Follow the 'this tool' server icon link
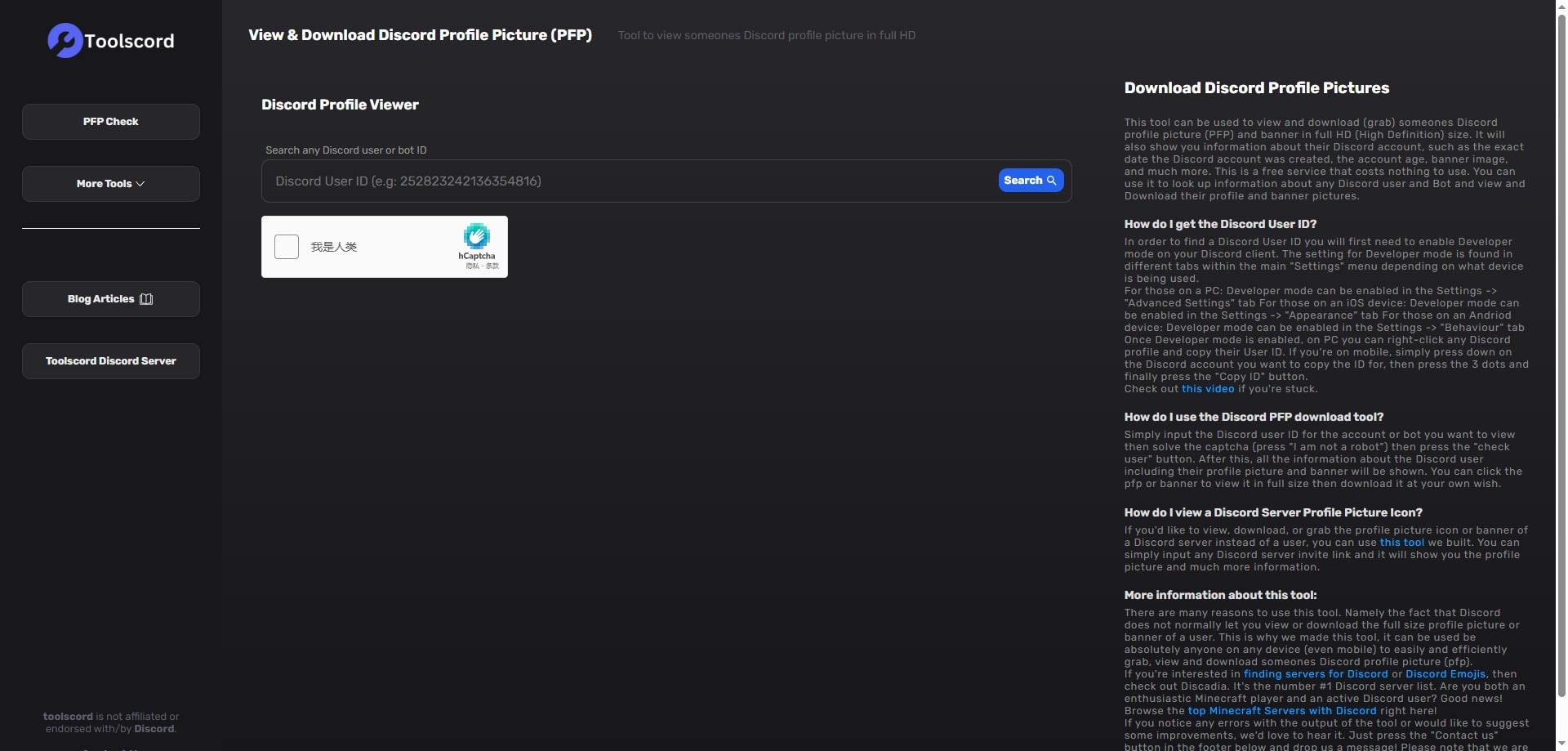The width and height of the screenshot is (1568, 751). tap(1402, 543)
